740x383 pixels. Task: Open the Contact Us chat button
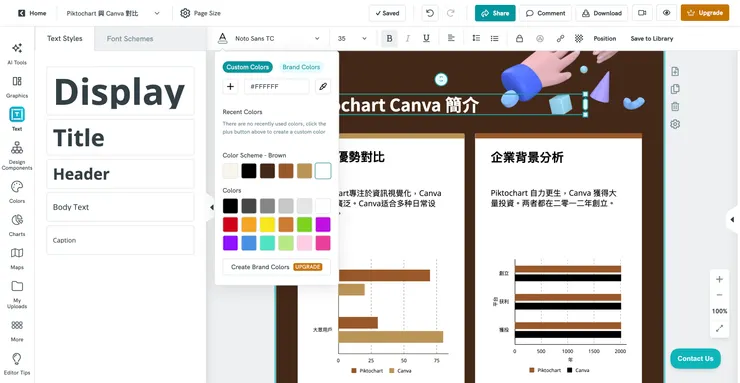pyautogui.click(x=695, y=358)
